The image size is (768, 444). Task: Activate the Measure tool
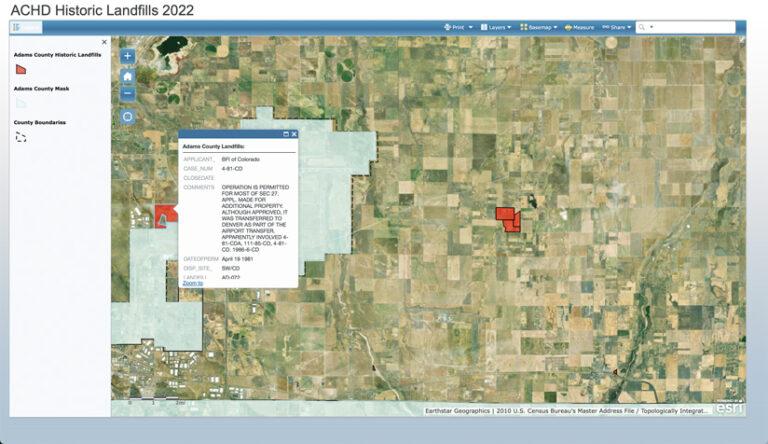pos(579,27)
